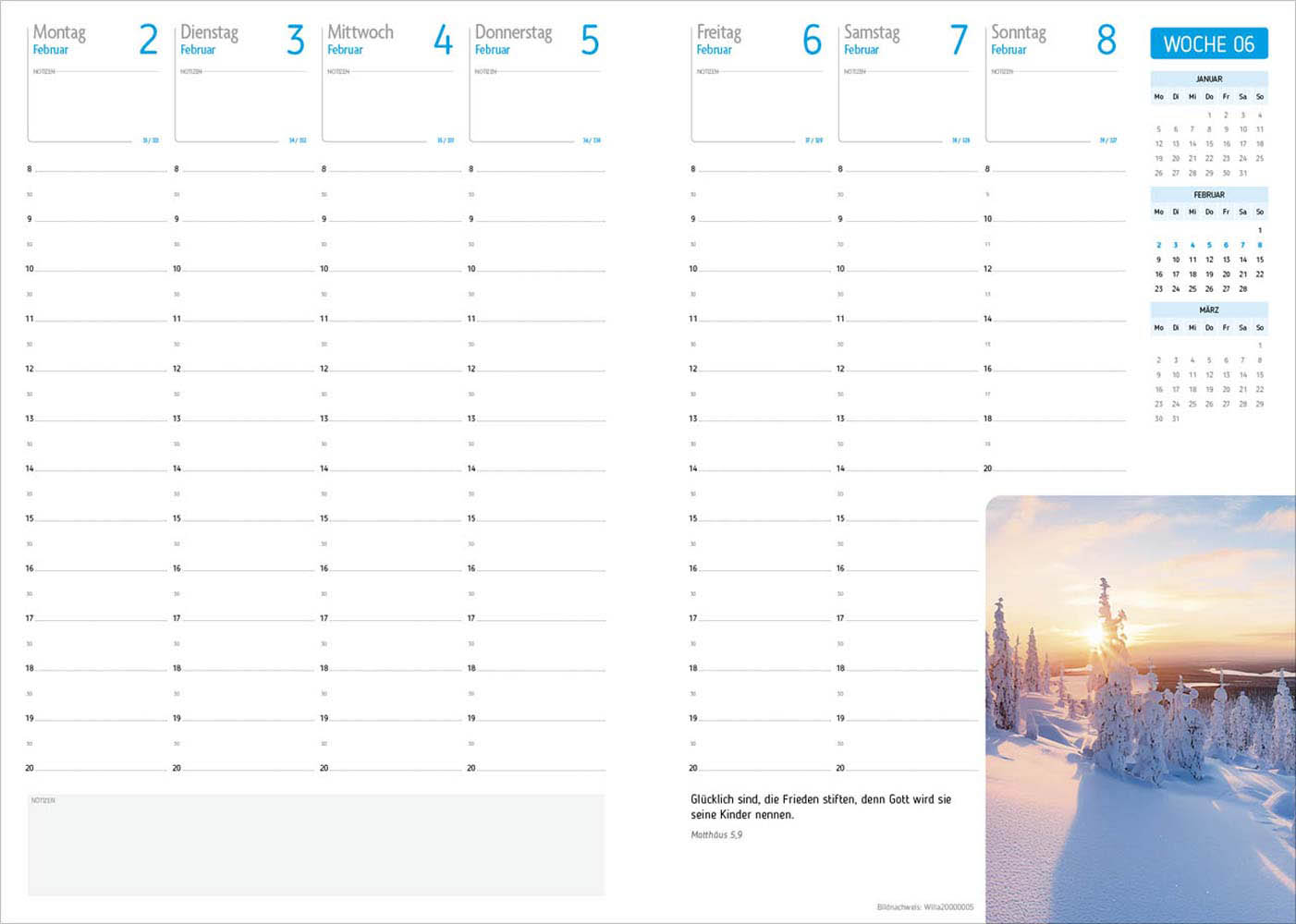Click the winter snow landscape photo
The width and height of the screenshot is (1296, 924).
1140,709
